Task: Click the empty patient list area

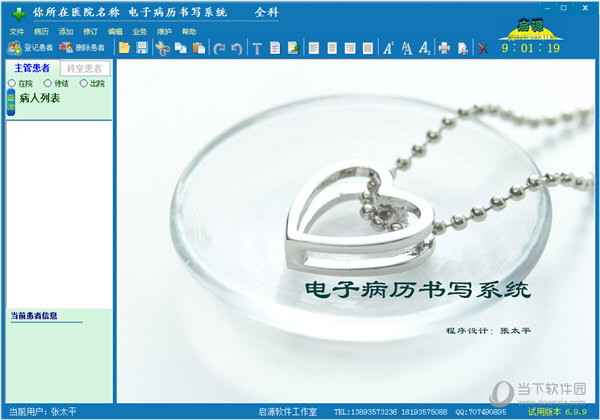Action: coord(59,214)
